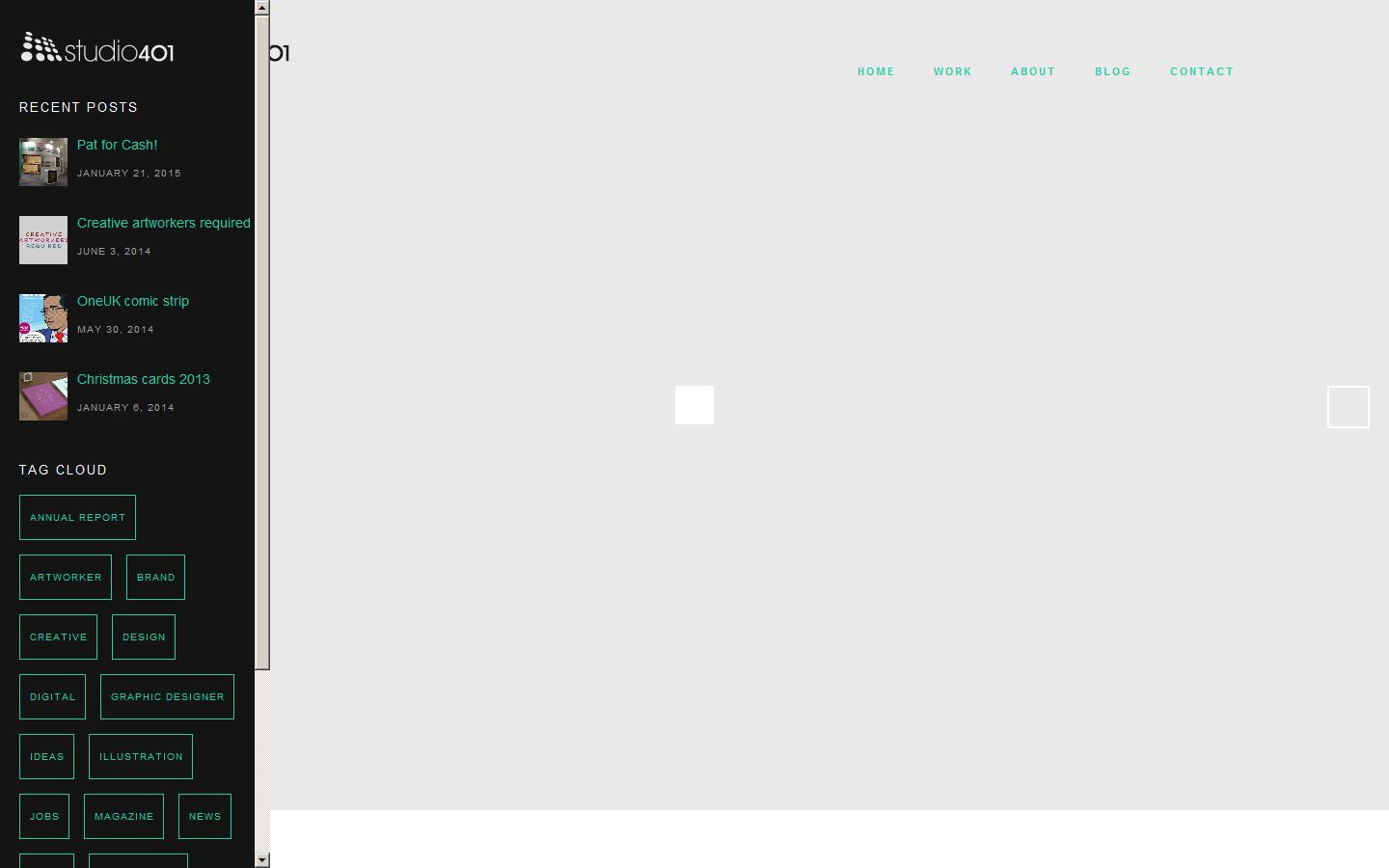Open the Contact page link
1389x868 pixels.
point(1202,71)
